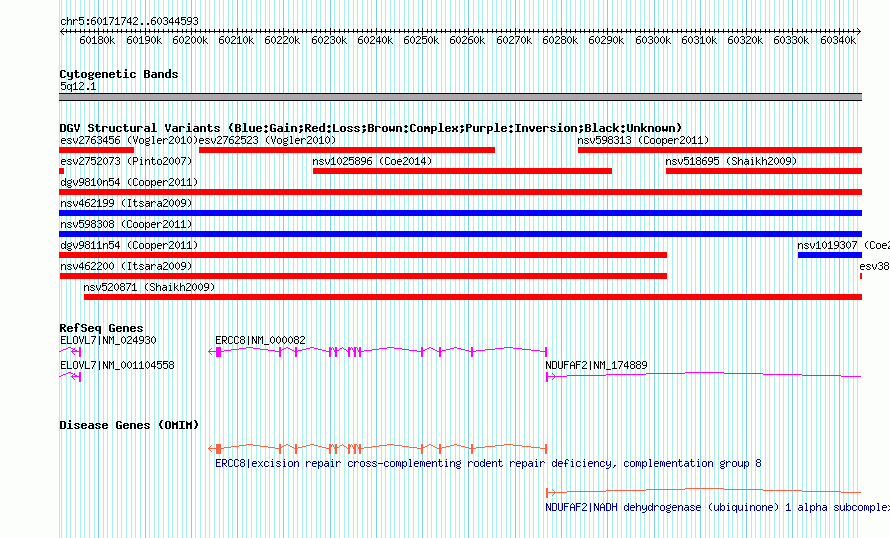Select the DGV Structural Variants track heading

click(371, 128)
